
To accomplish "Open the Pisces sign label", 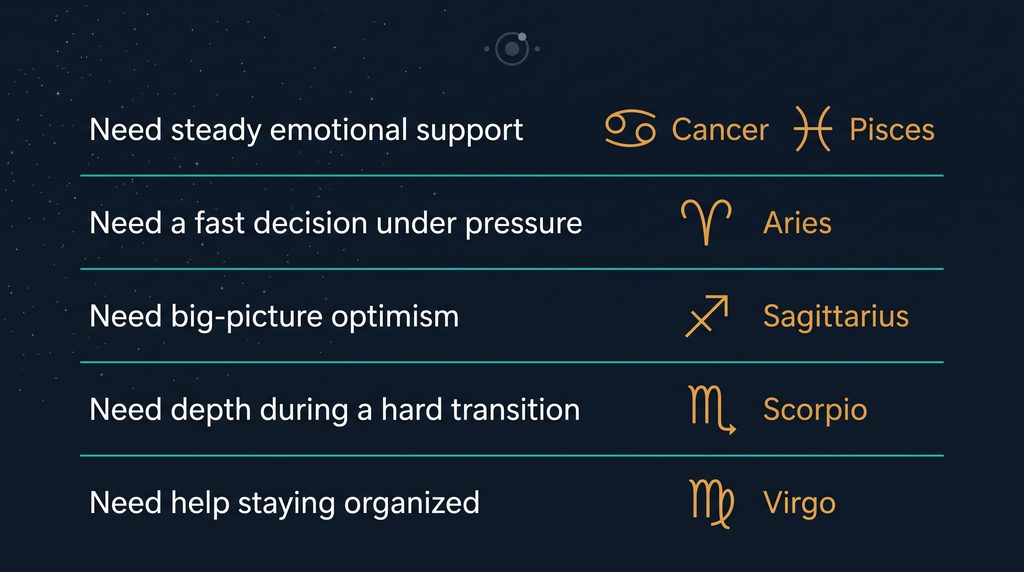I will click(891, 129).
